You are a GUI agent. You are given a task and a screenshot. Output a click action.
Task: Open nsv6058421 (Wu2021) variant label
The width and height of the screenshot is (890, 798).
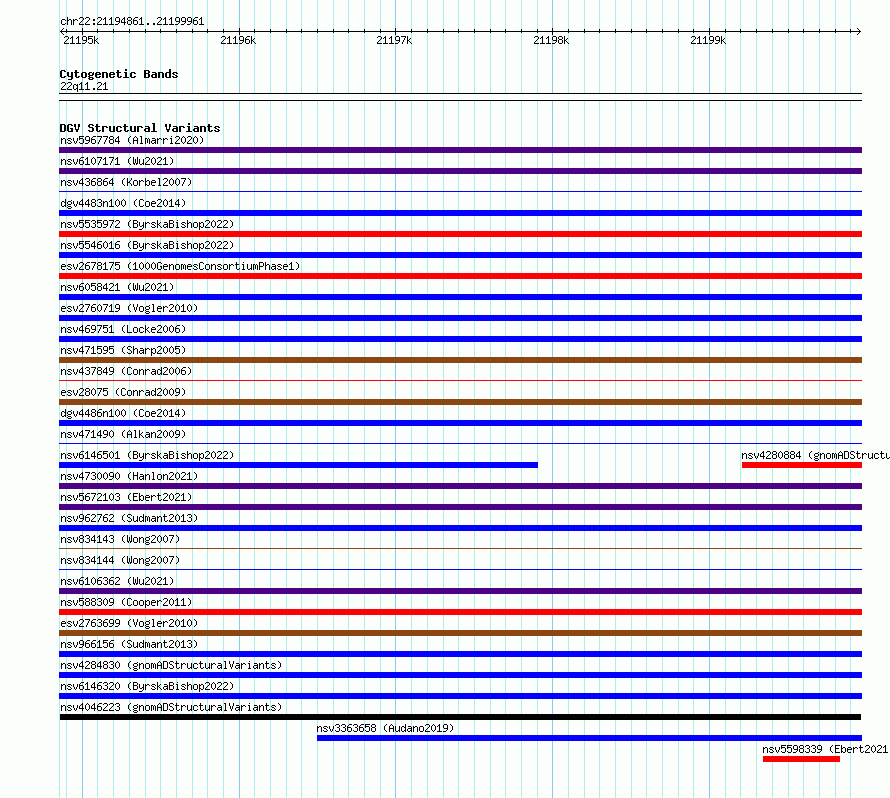pyautogui.click(x=117, y=287)
